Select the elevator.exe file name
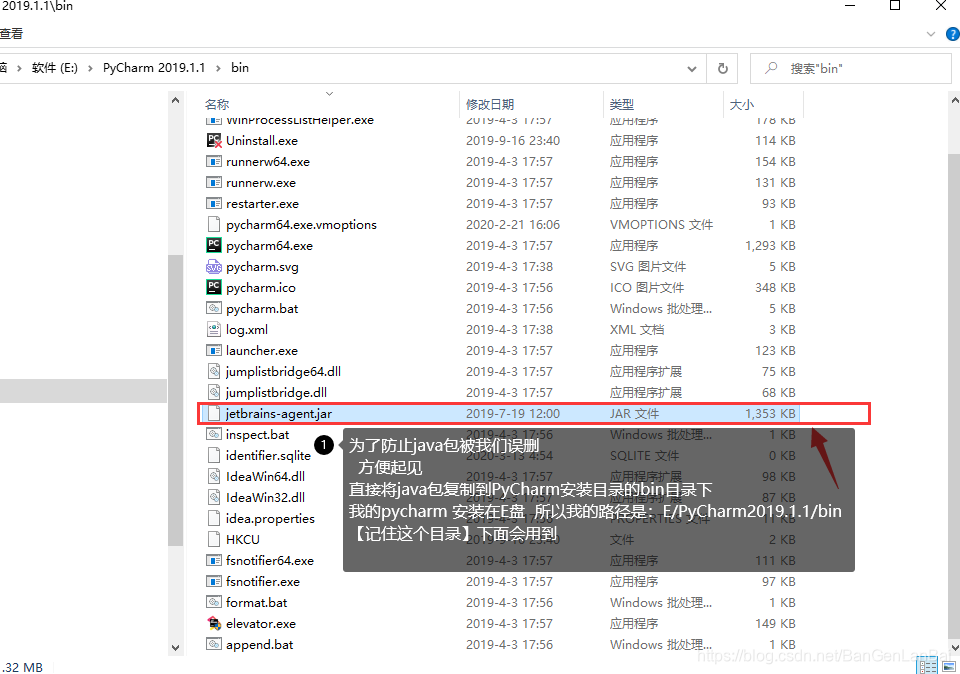This screenshot has height=674, width=960. click(x=261, y=624)
